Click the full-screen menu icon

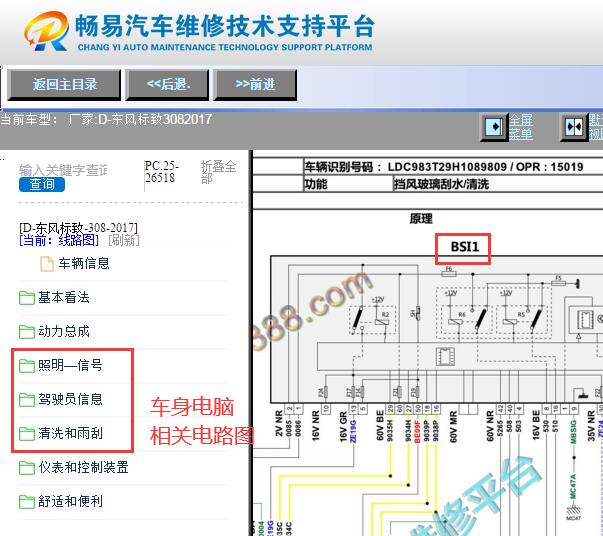[x=494, y=127]
